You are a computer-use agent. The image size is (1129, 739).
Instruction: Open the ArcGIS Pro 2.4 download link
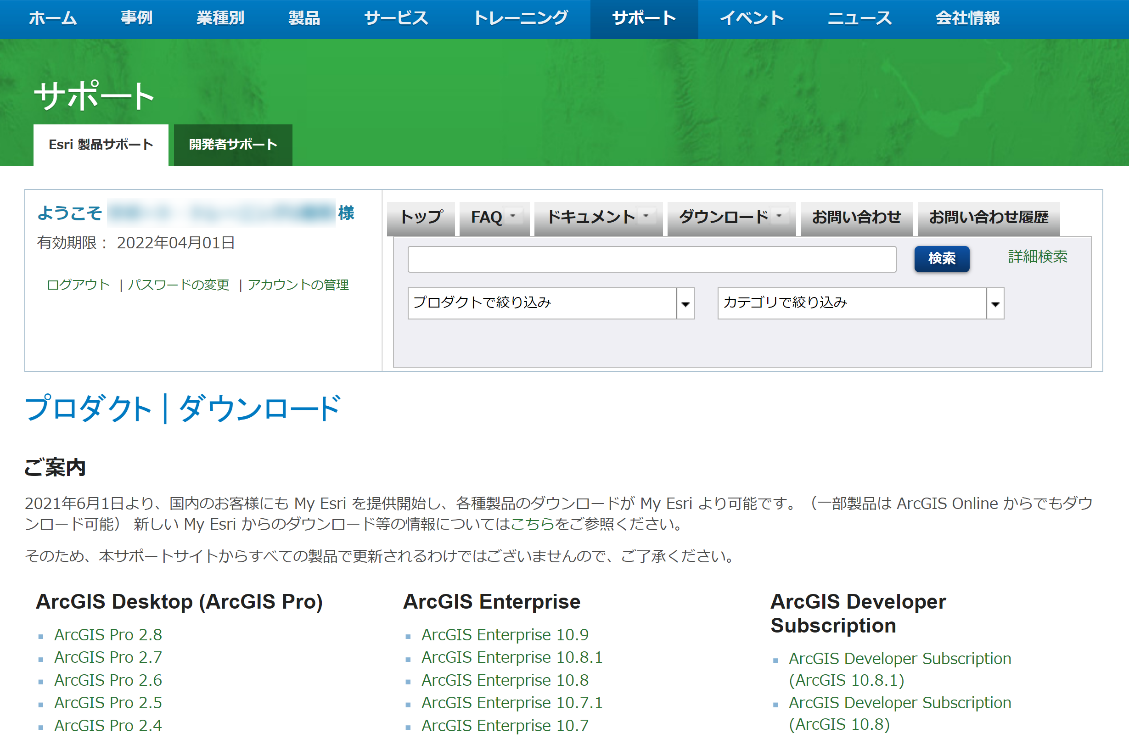click(x=108, y=726)
